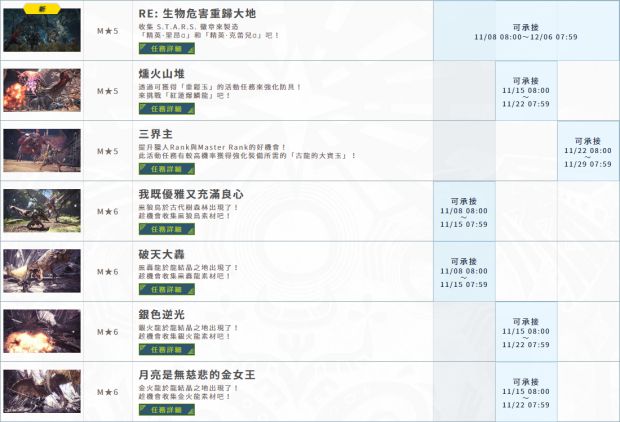
Task: Click 燻火山堆 availability 11/15–11/22 cell
Action: point(526,91)
